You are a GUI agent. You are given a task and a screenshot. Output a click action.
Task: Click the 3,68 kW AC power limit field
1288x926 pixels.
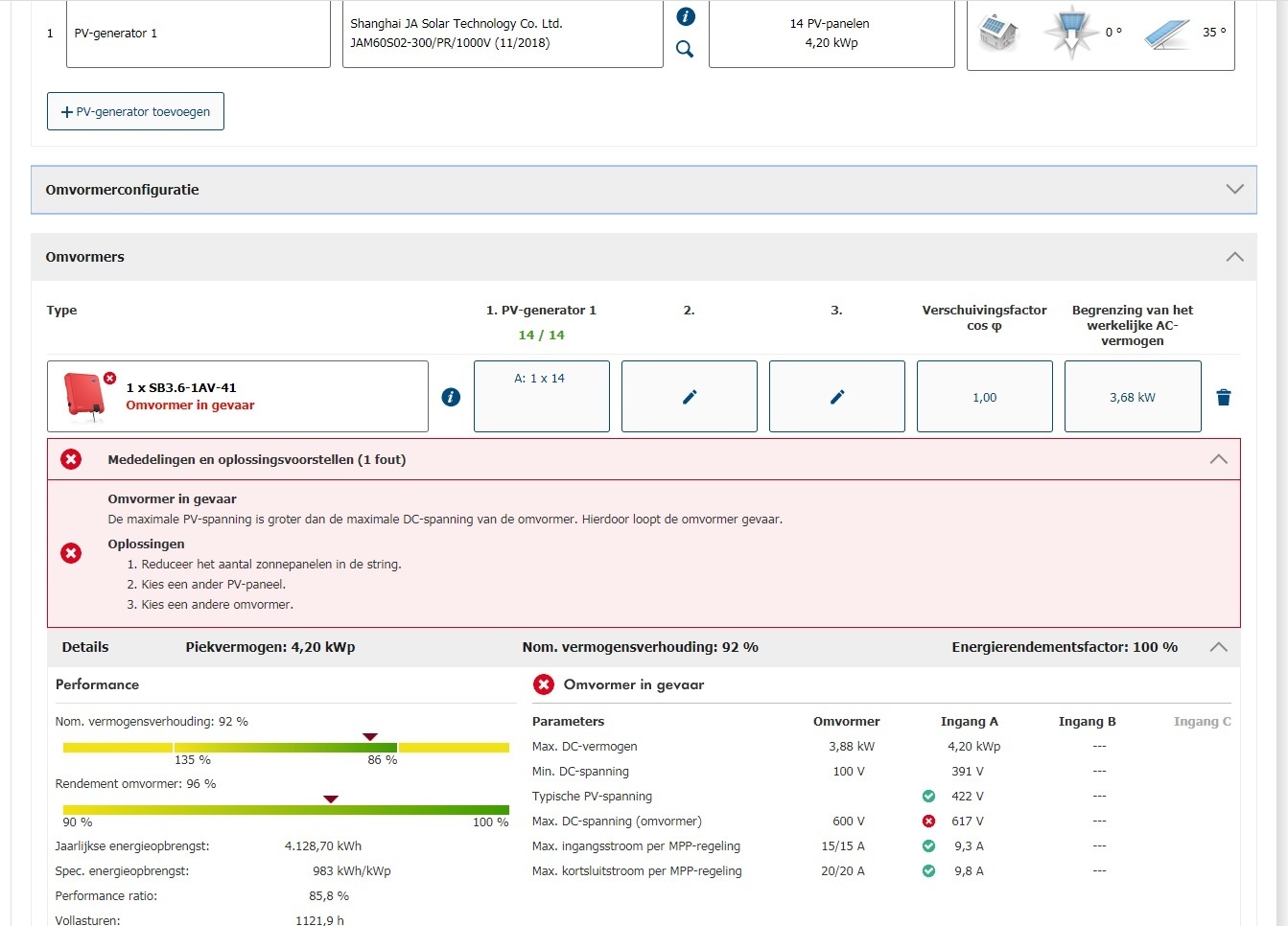tap(1132, 397)
